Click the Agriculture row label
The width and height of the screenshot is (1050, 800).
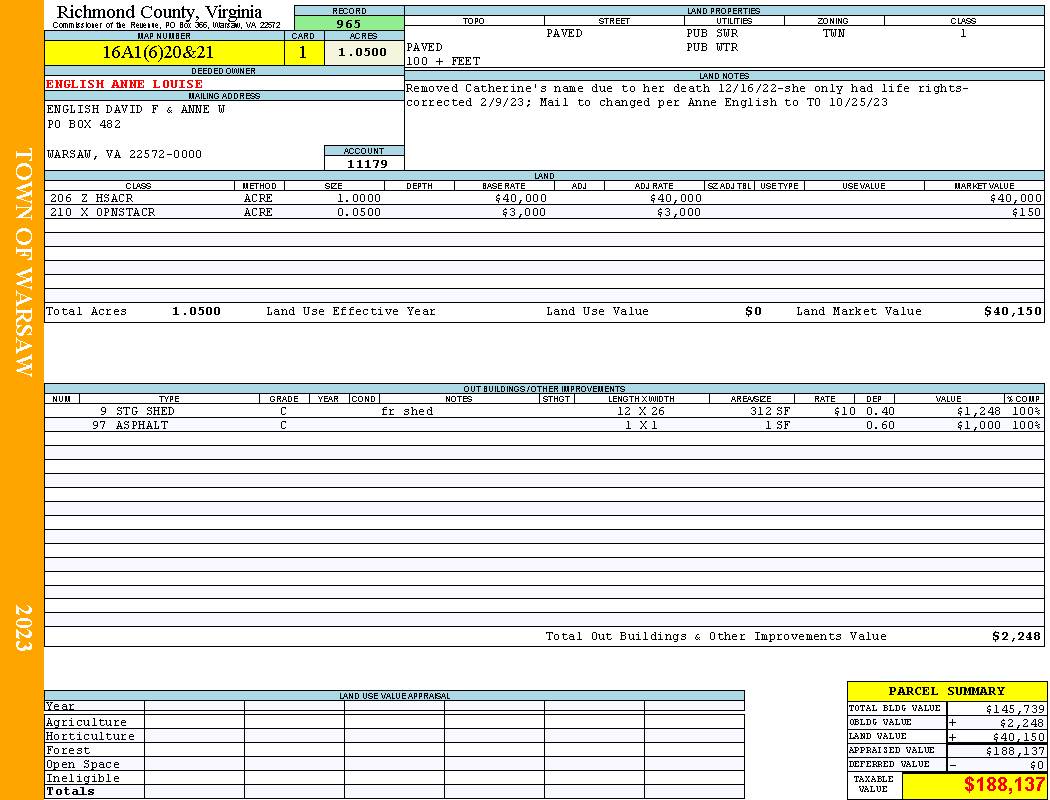86,722
